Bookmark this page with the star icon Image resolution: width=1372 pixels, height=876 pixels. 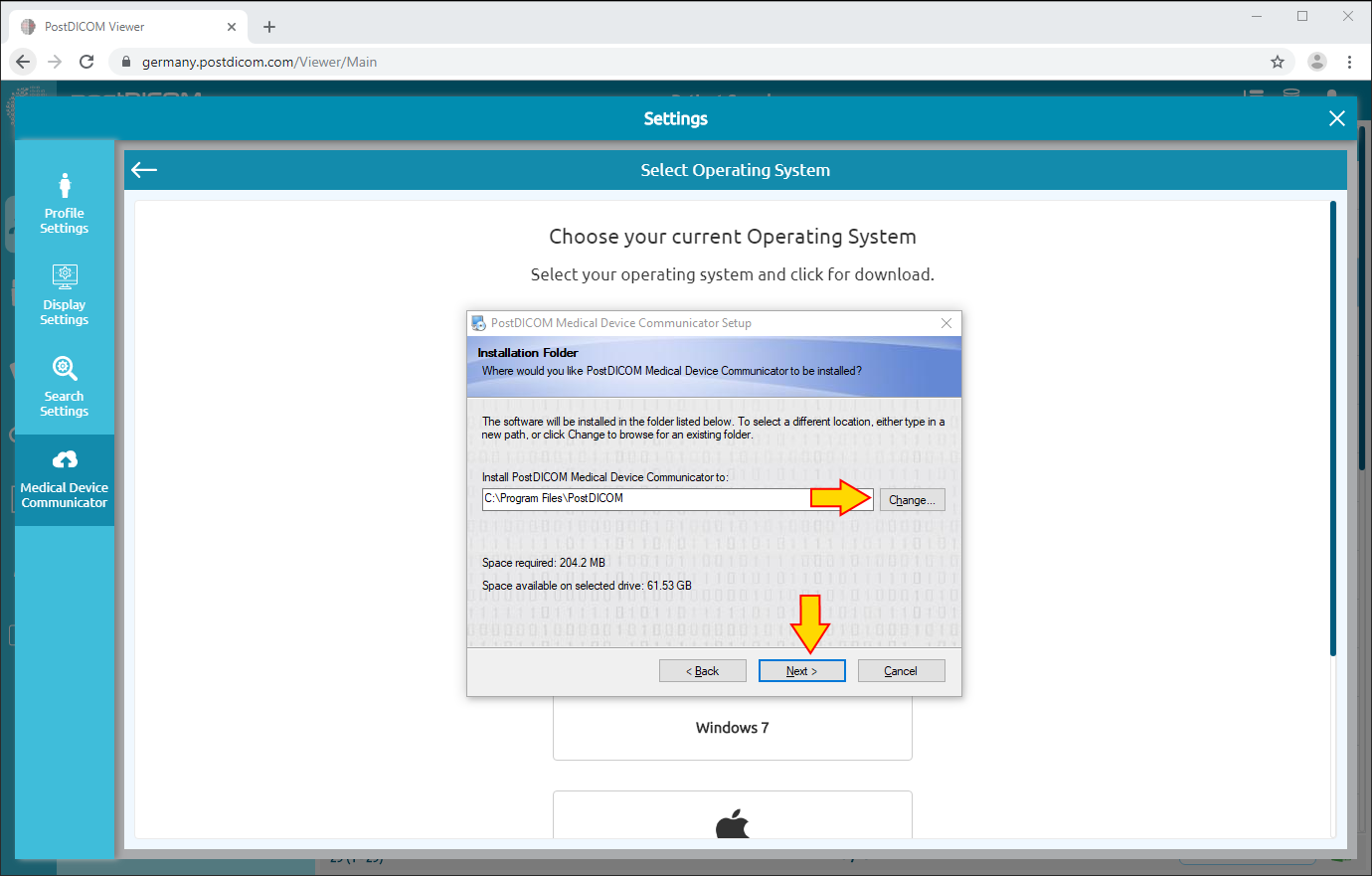(1278, 62)
